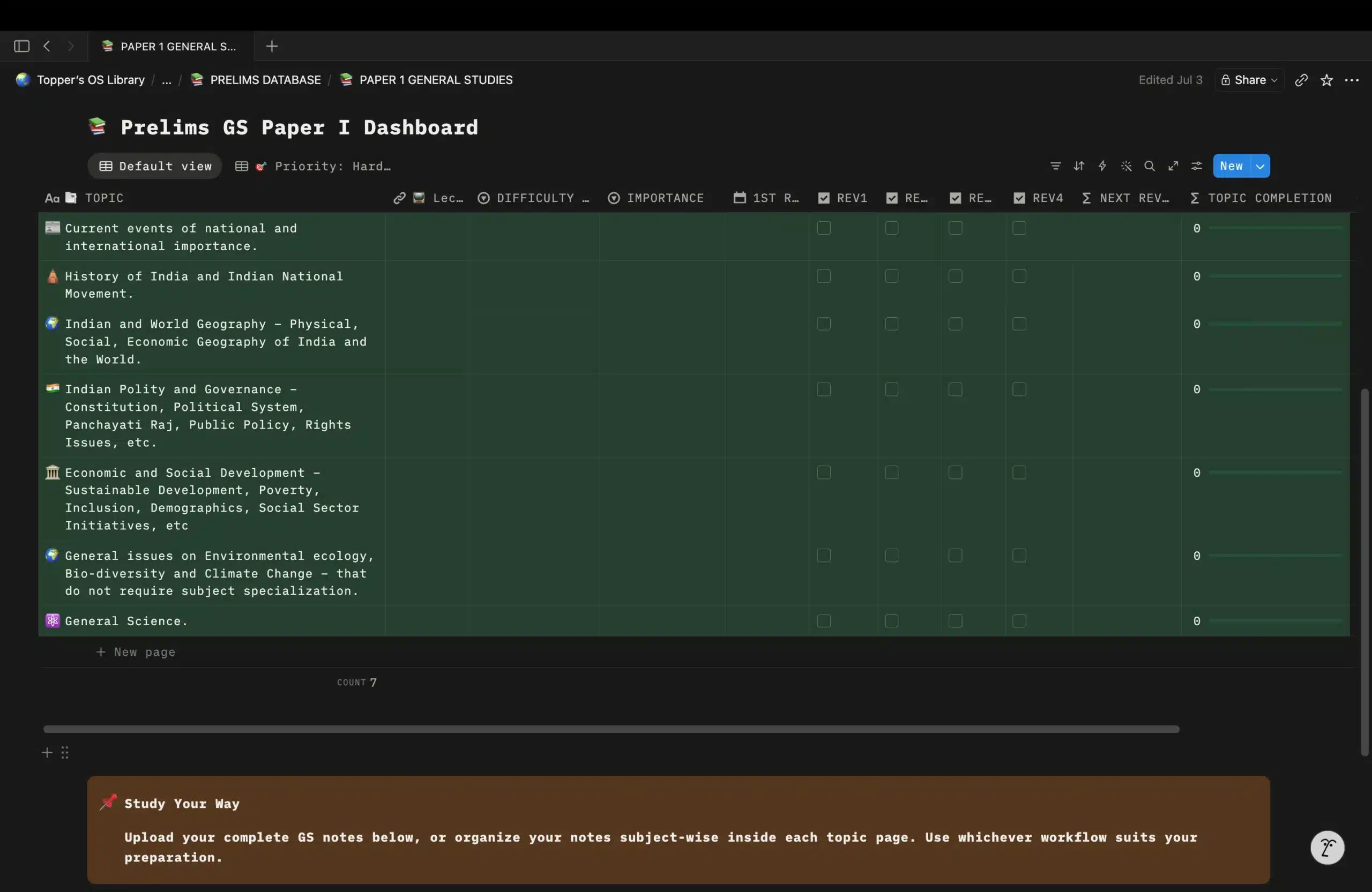Open Lec… column header
The image size is (1372, 892).
pos(428,198)
